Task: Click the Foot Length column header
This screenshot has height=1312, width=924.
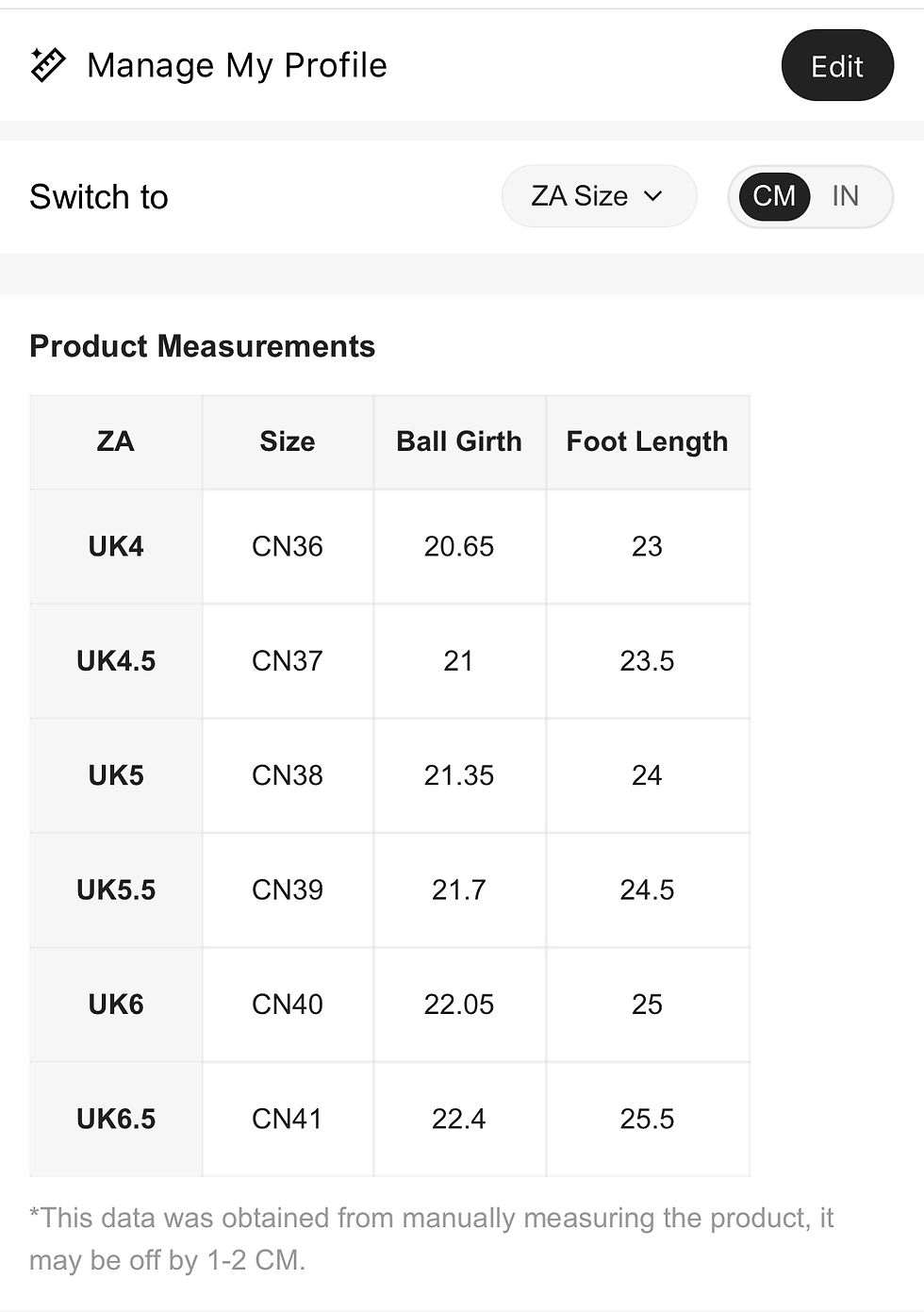Action: click(x=647, y=441)
